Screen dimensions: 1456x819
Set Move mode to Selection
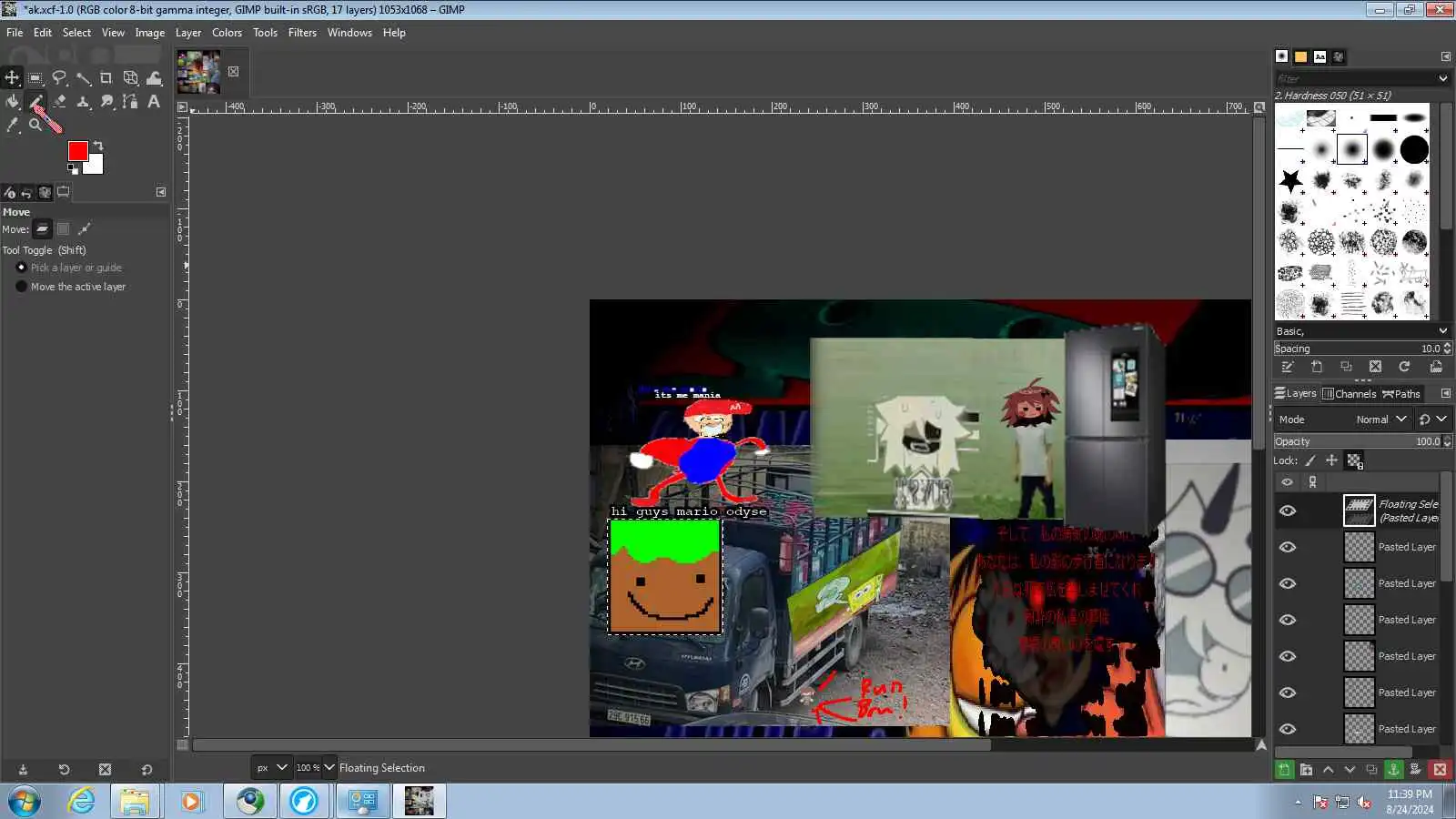pos(63,229)
